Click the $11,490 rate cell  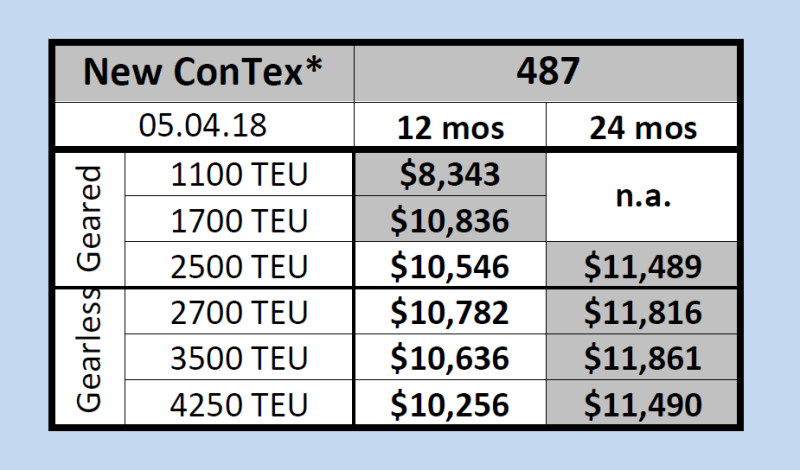[645, 405]
